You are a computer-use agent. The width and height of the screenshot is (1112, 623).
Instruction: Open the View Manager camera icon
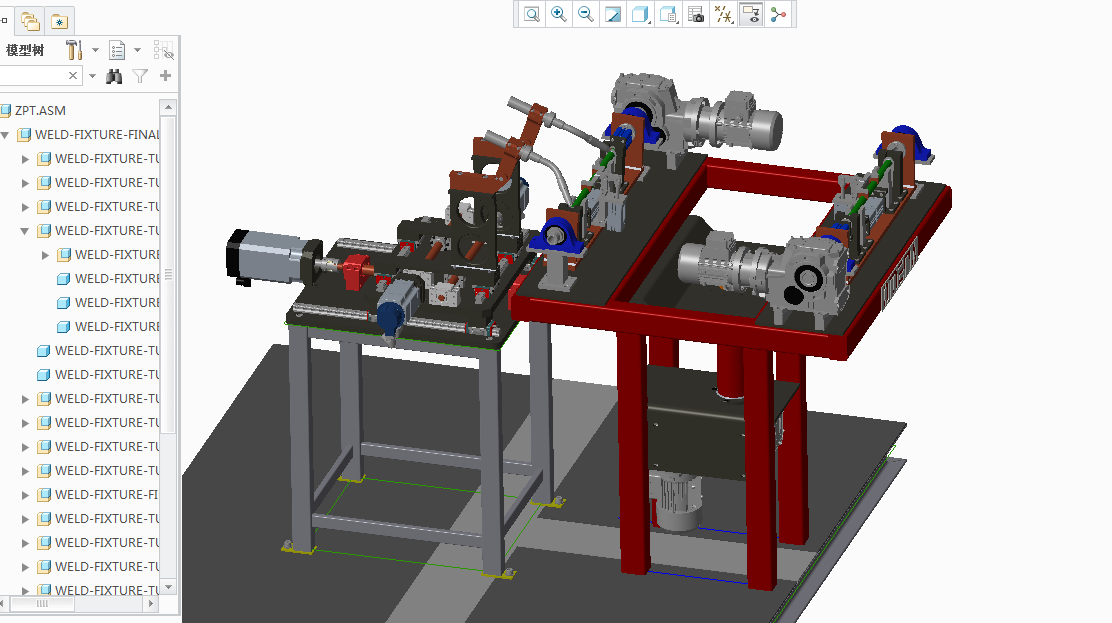(696, 14)
